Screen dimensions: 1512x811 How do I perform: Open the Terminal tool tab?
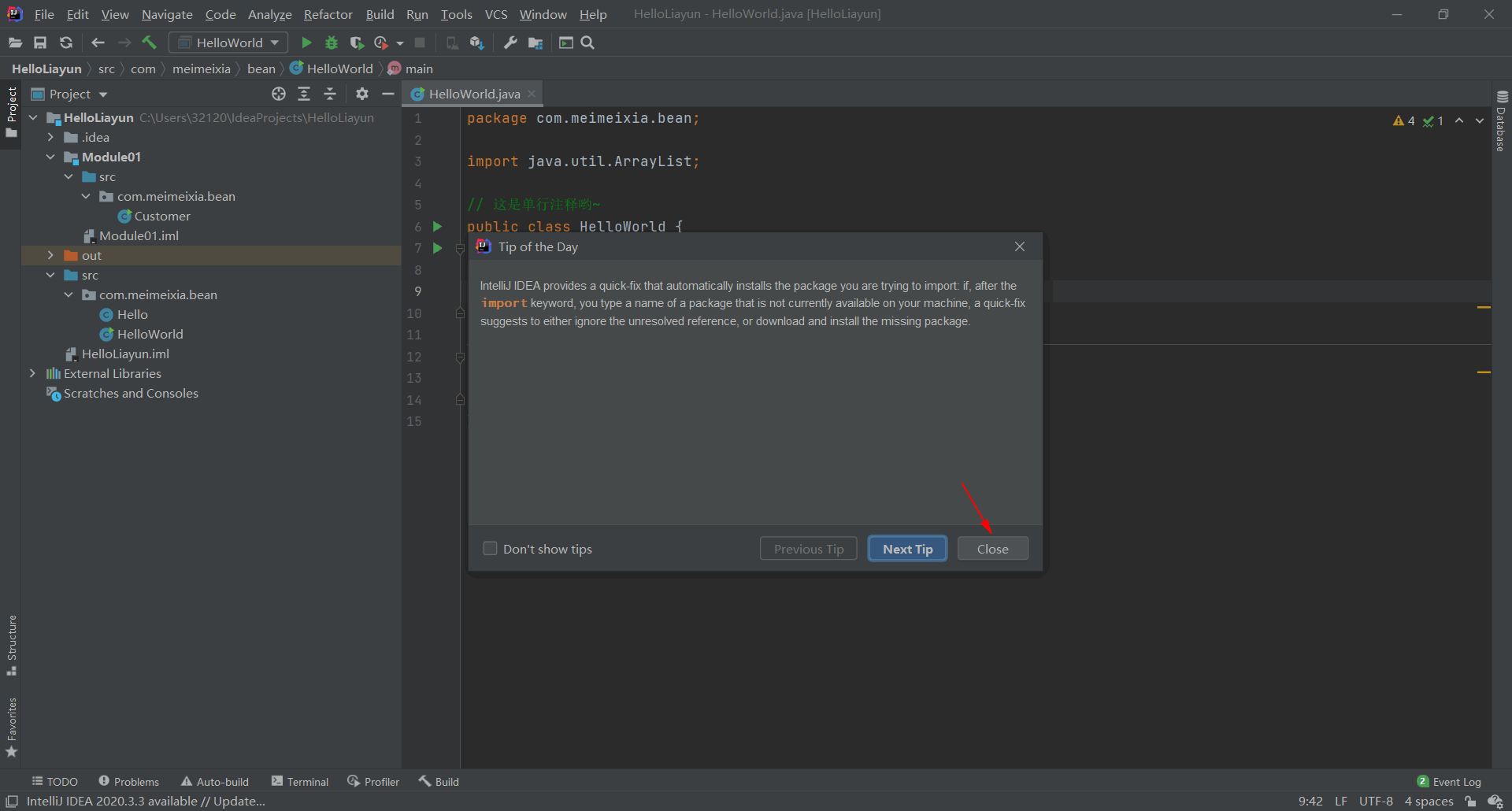coord(300,781)
